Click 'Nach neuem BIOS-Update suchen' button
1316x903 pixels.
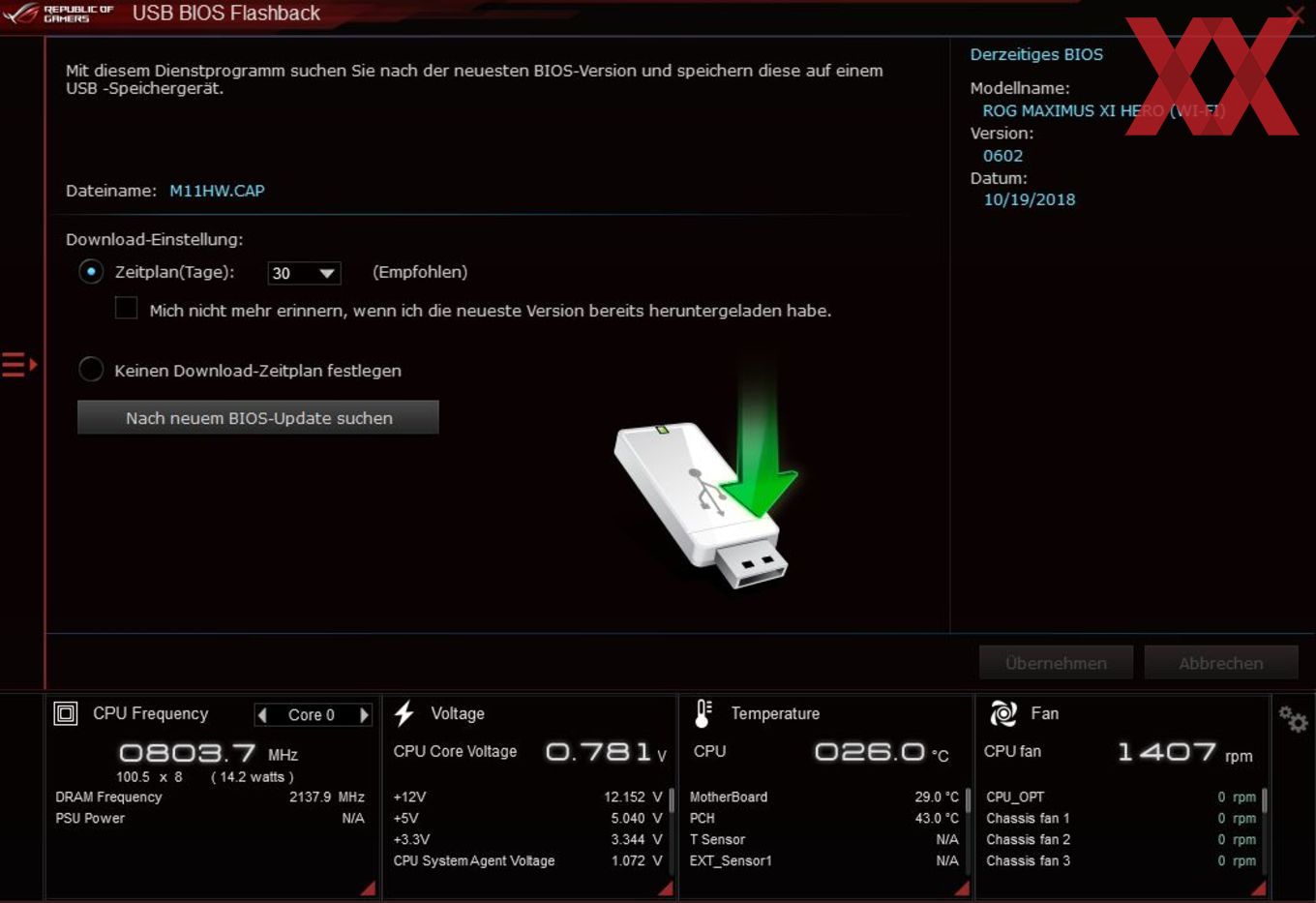tap(258, 418)
